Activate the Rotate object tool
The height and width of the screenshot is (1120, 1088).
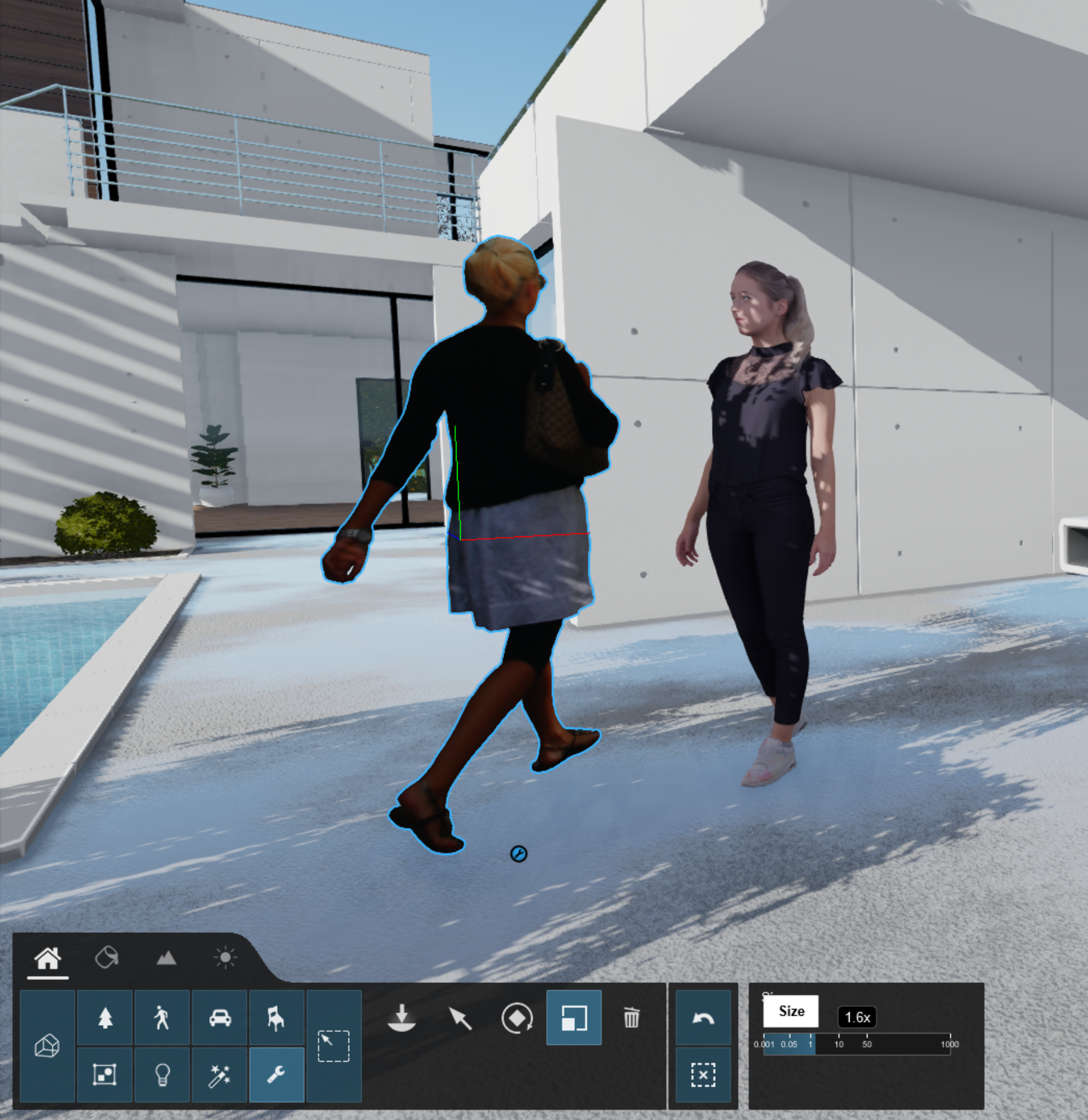tap(517, 1018)
